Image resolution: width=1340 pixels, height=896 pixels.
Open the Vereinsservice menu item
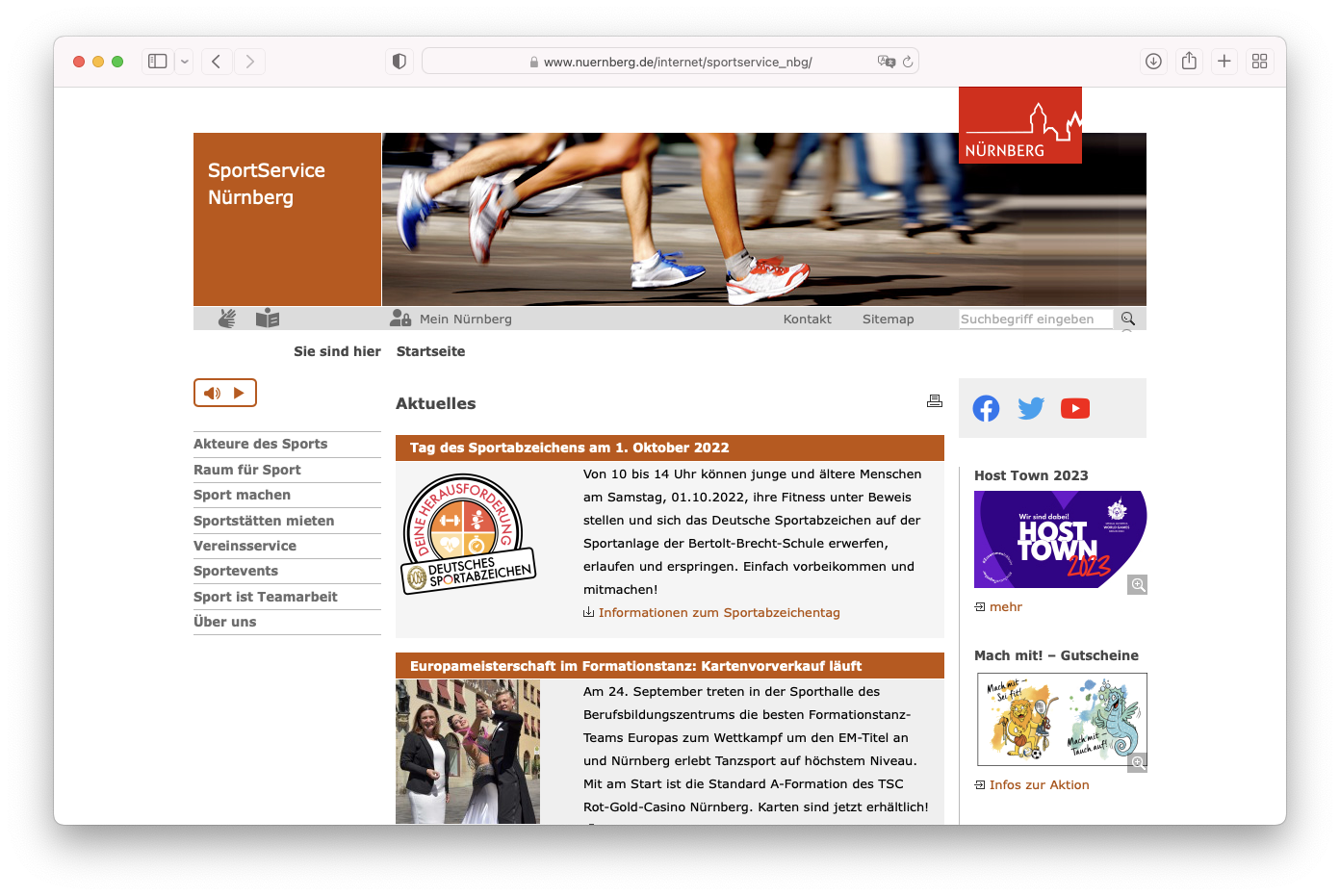coord(245,546)
